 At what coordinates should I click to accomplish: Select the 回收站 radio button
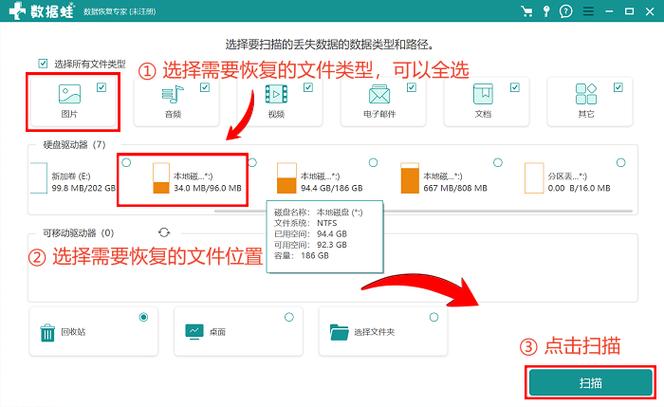click(x=144, y=317)
